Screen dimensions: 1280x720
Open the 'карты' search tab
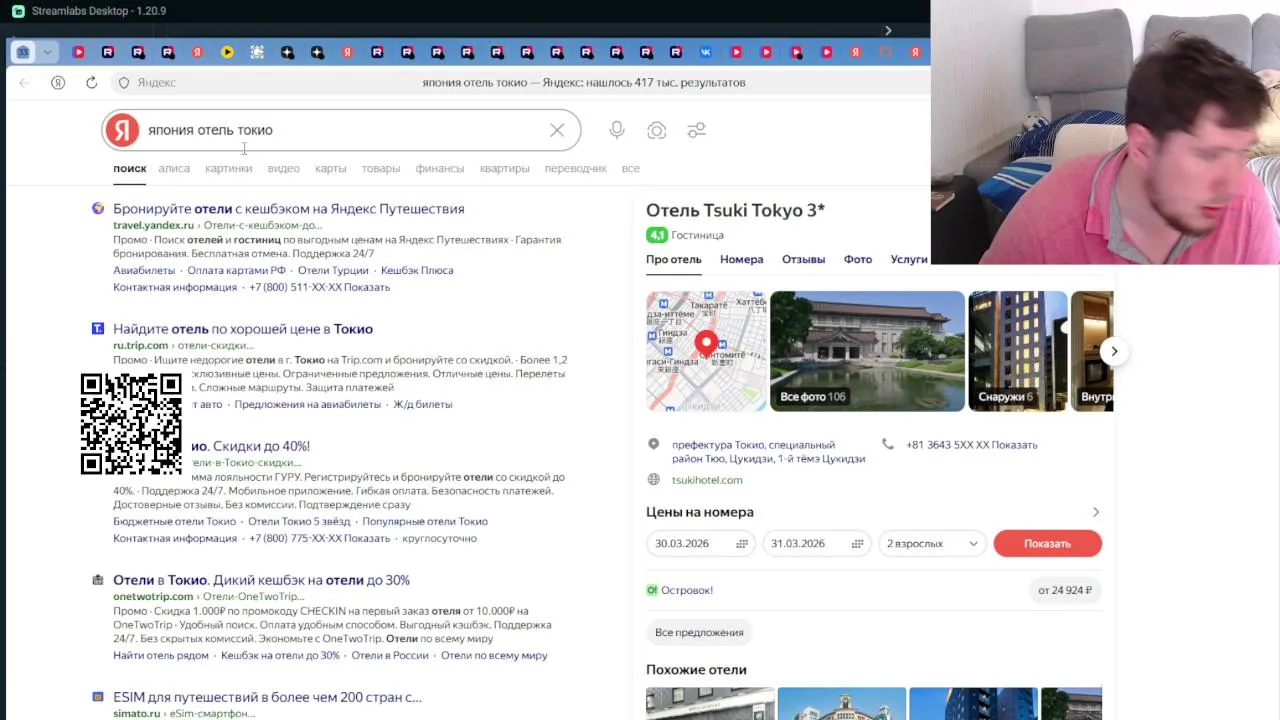click(x=331, y=168)
